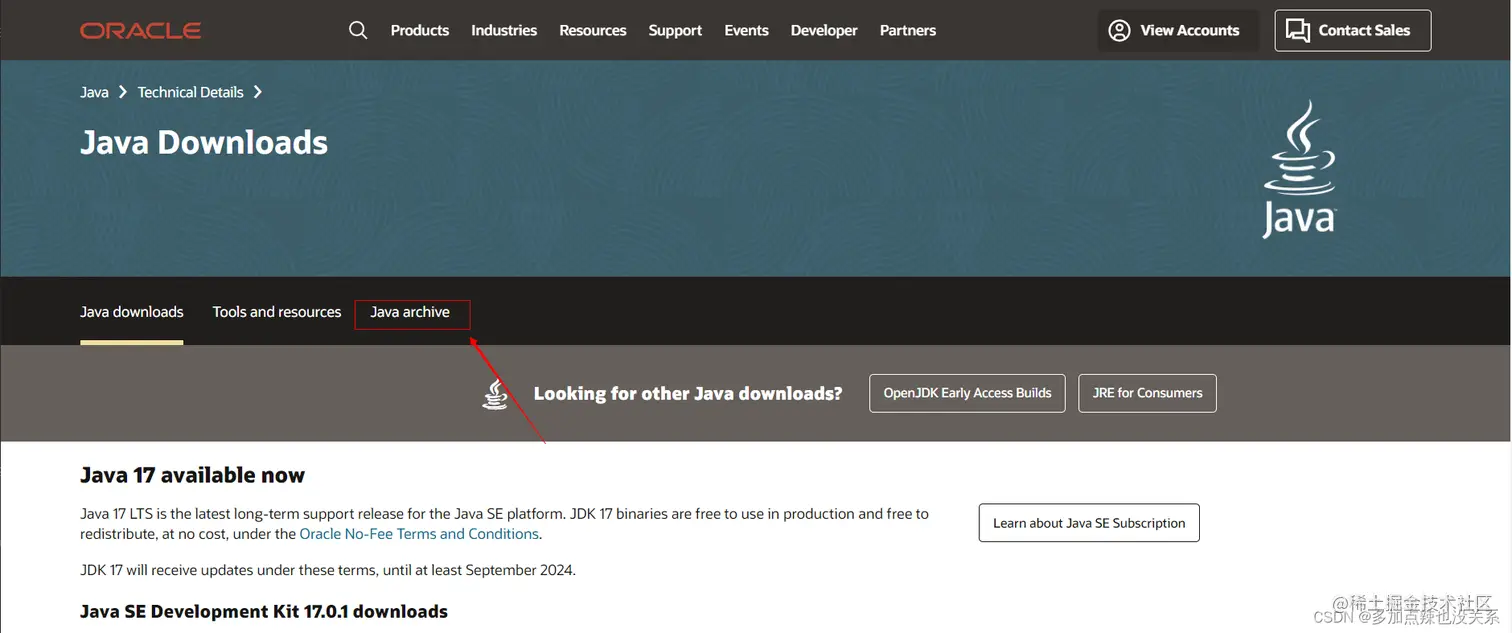1512x633 pixels.
Task: Click Learn about Java SE Subscription
Action: (1089, 523)
